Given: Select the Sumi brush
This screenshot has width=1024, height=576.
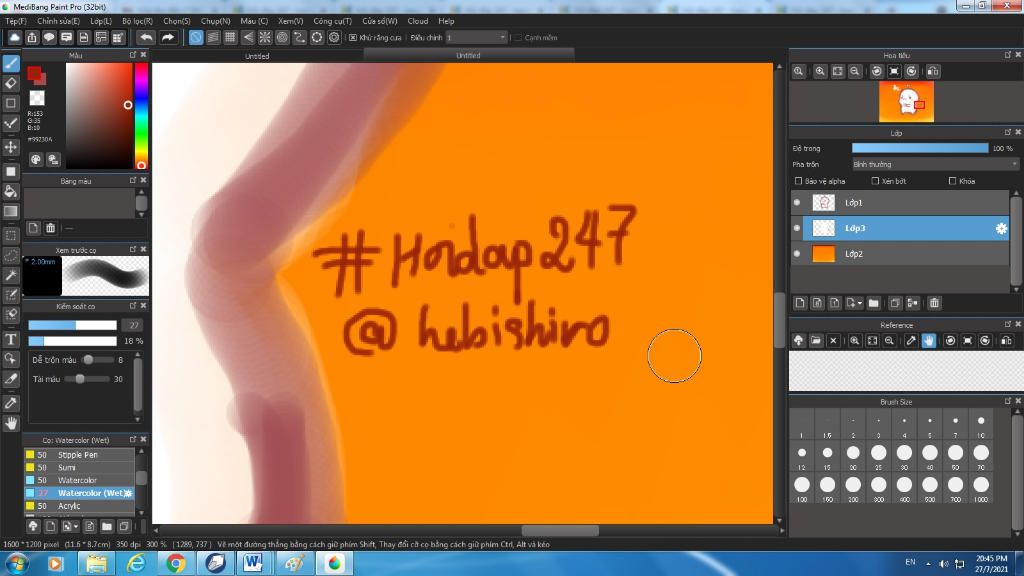Looking at the screenshot, I should click(79, 468).
